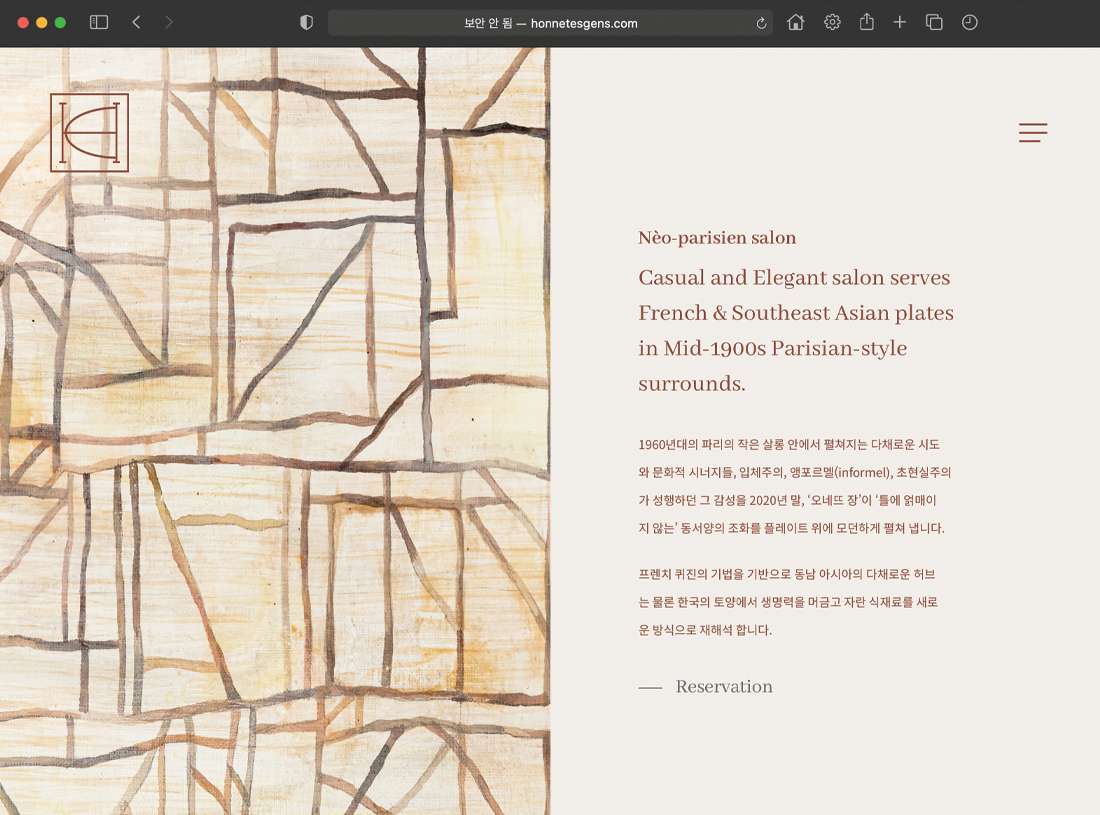Click the Nèo-parisien salon heading

(717, 238)
